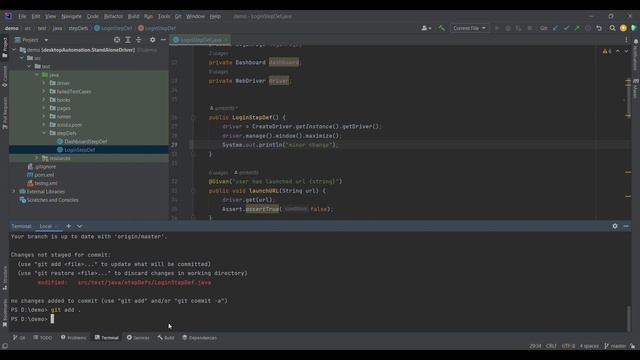Click the Git Commit checkmark icon
This screenshot has height=360, width=640.
pyautogui.click(x=566, y=28)
